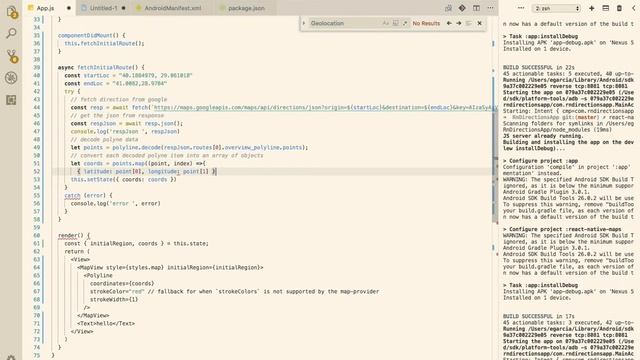640x360 pixels.
Task: Click the diamond git icon in editor toolbar
Action: pyautogui.click(x=462, y=8)
